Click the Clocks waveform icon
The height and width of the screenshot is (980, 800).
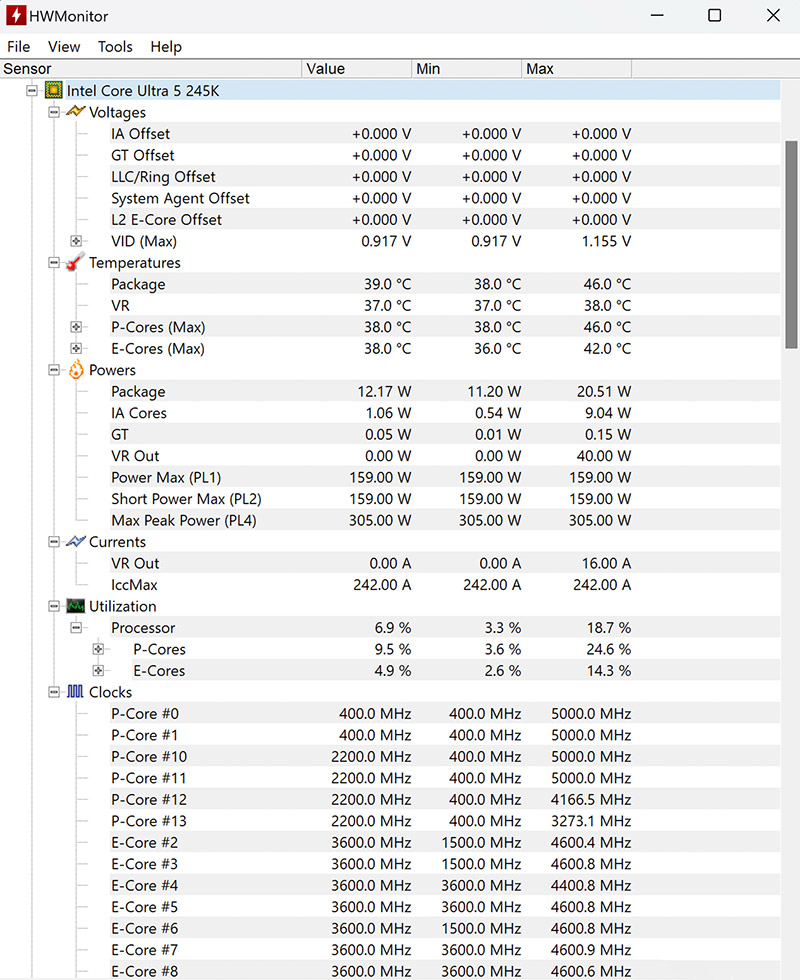(76, 692)
